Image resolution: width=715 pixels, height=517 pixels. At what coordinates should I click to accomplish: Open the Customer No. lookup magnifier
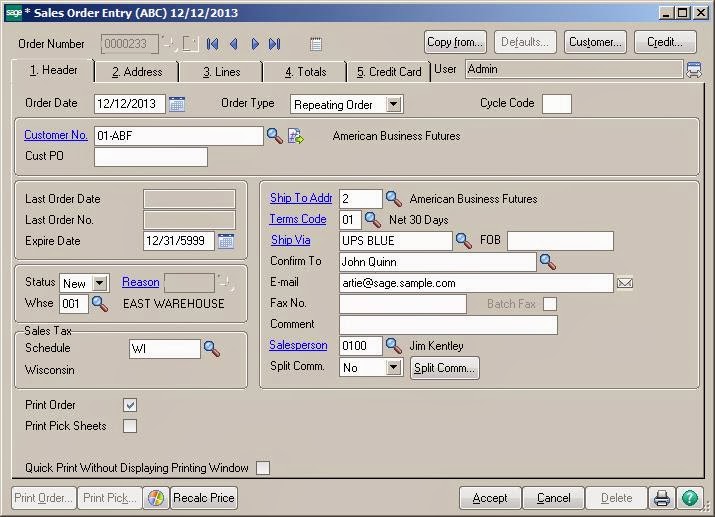[275, 135]
